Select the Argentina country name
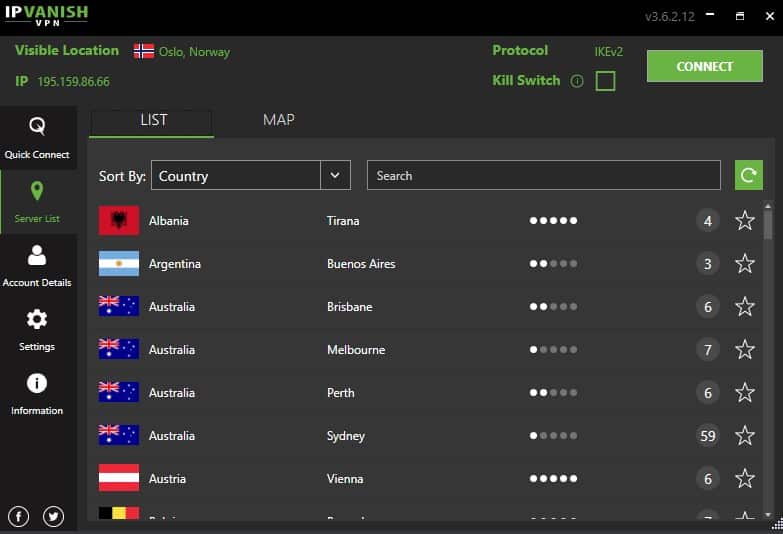The width and height of the screenshot is (783, 534). 175,264
